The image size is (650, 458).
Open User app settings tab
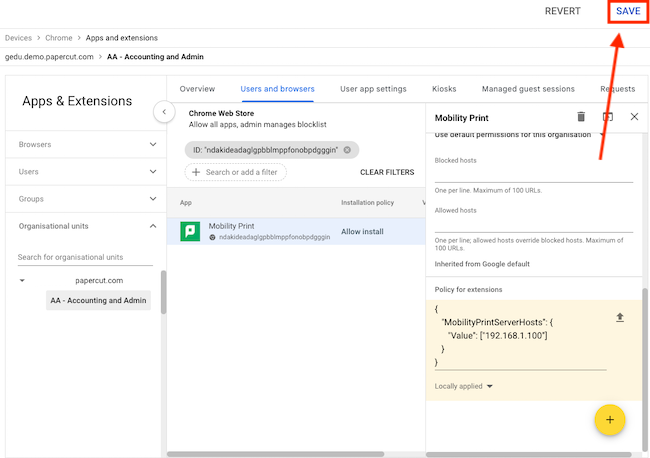click(x=373, y=89)
